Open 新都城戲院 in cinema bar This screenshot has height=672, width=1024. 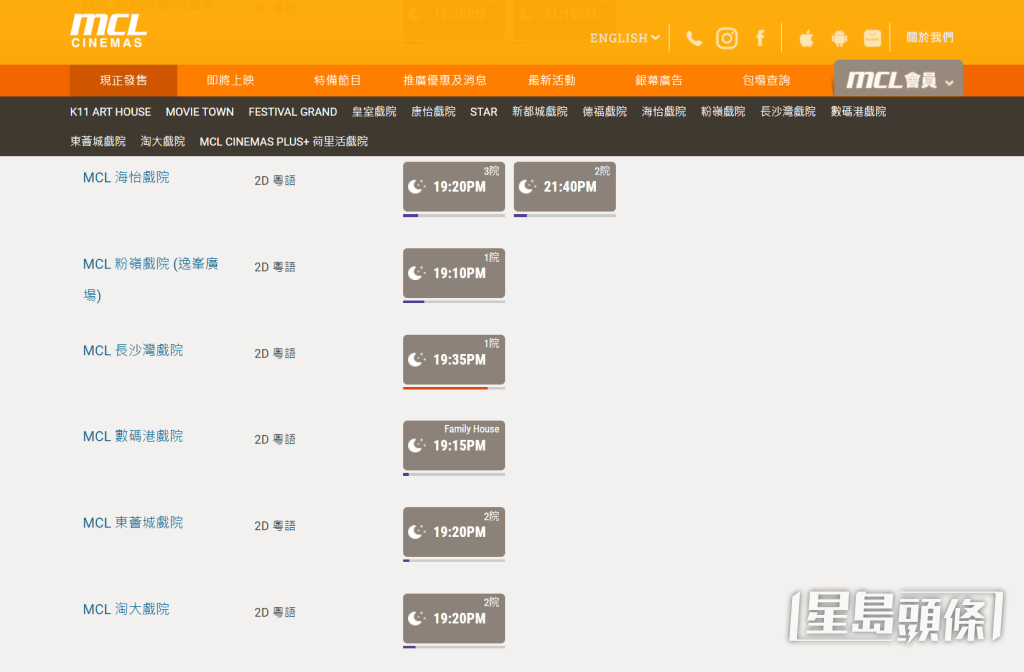pos(540,112)
